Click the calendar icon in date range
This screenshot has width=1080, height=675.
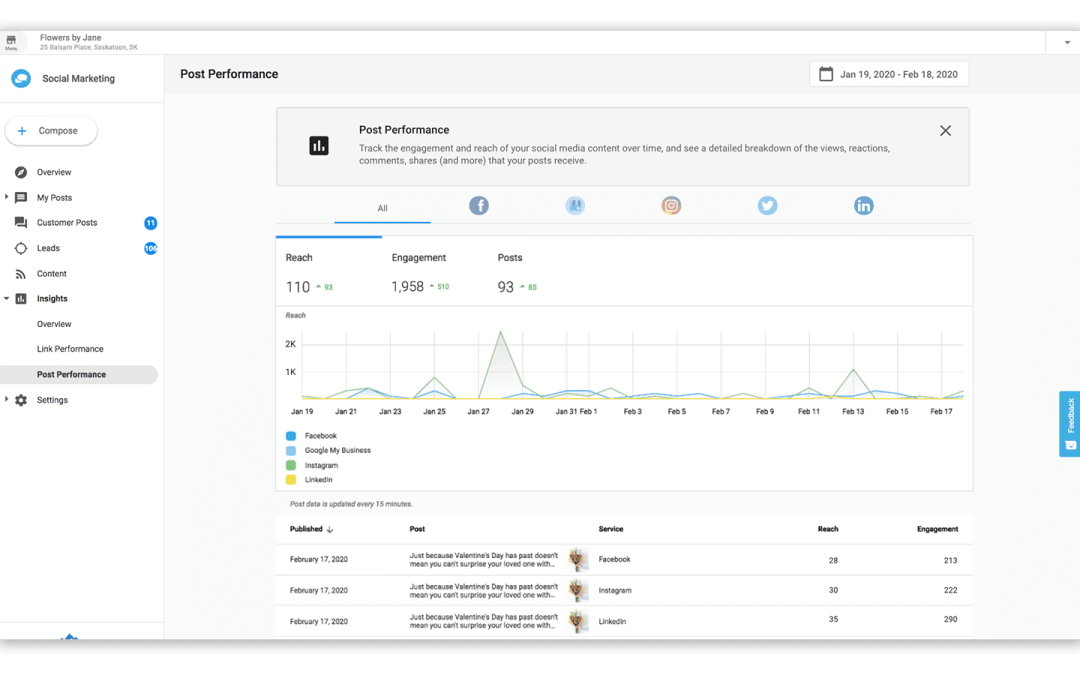[826, 74]
